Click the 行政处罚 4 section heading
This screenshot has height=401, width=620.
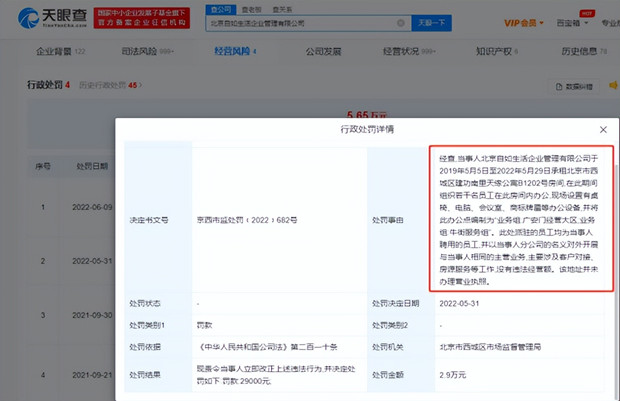click(x=48, y=85)
